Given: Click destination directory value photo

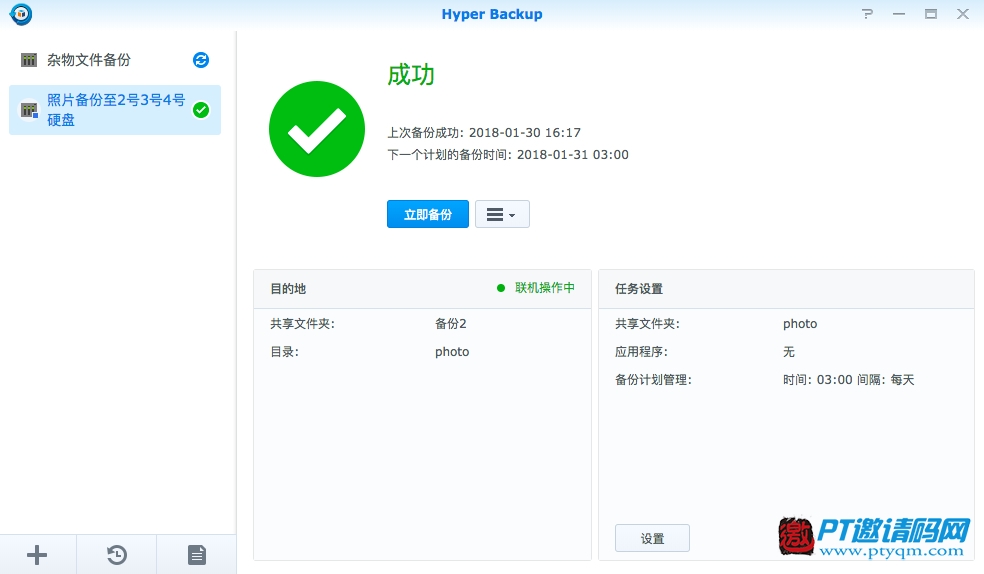Looking at the screenshot, I should click(x=452, y=352).
